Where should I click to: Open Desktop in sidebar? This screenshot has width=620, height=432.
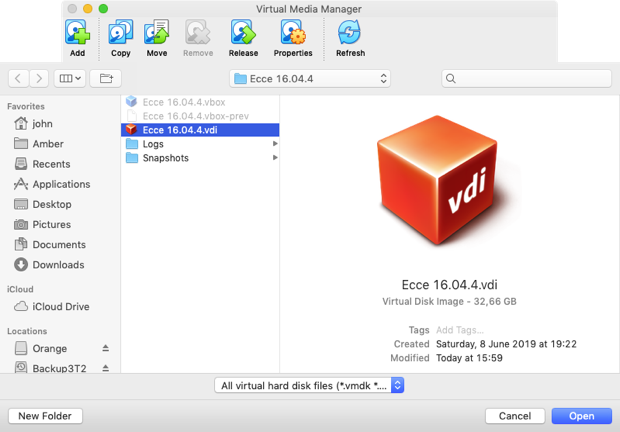[43, 204]
